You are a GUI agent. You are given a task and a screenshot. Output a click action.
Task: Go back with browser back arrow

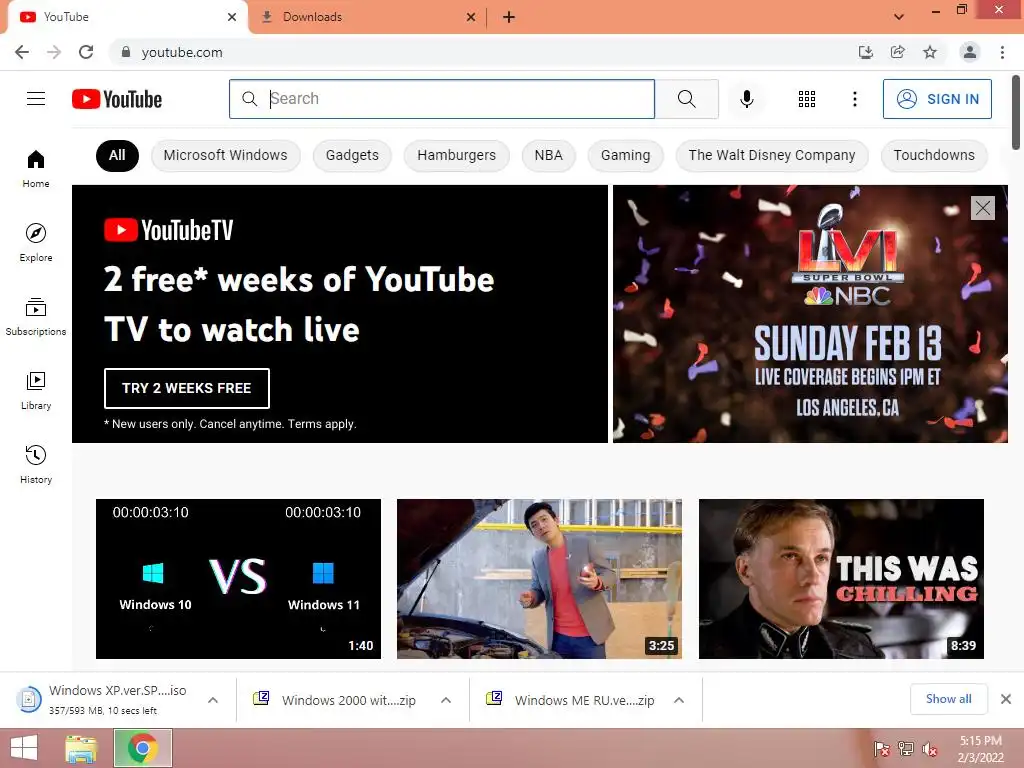(22, 52)
